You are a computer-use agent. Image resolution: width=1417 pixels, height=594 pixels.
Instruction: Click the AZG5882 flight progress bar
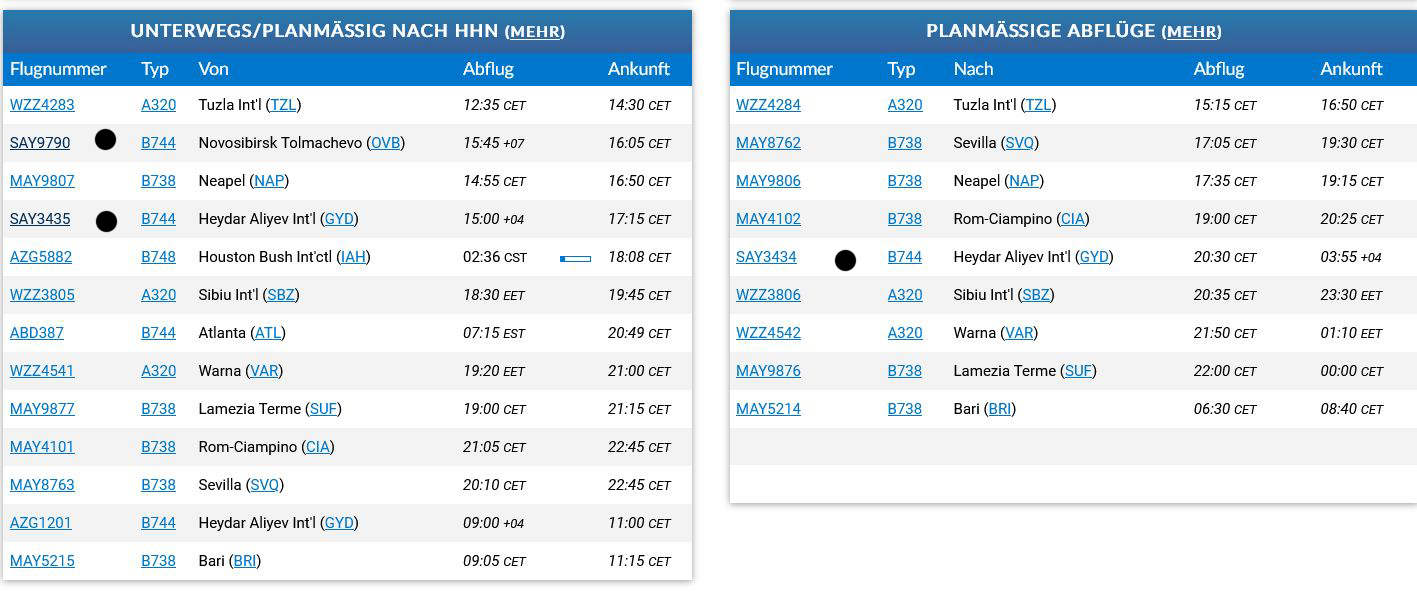pyautogui.click(x=575, y=258)
